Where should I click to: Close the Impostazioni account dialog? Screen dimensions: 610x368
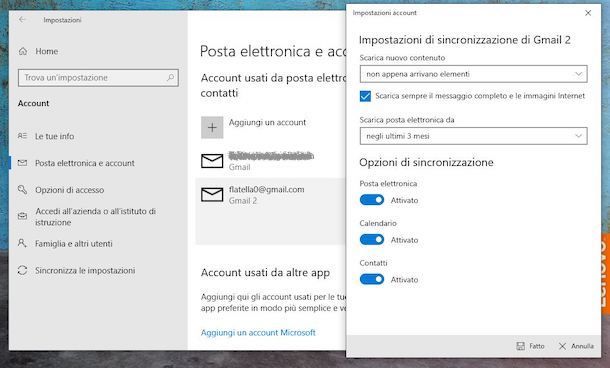(588, 13)
